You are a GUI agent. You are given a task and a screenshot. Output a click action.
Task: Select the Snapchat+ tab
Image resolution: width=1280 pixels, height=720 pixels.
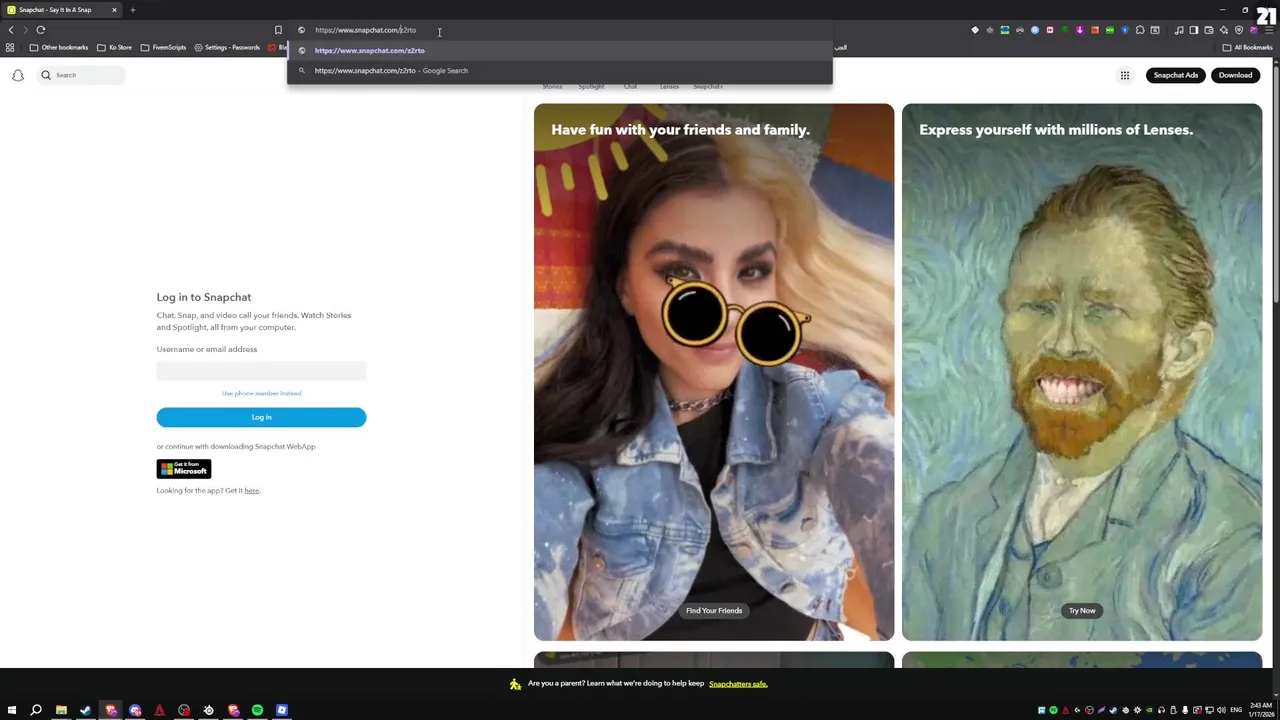(x=708, y=87)
